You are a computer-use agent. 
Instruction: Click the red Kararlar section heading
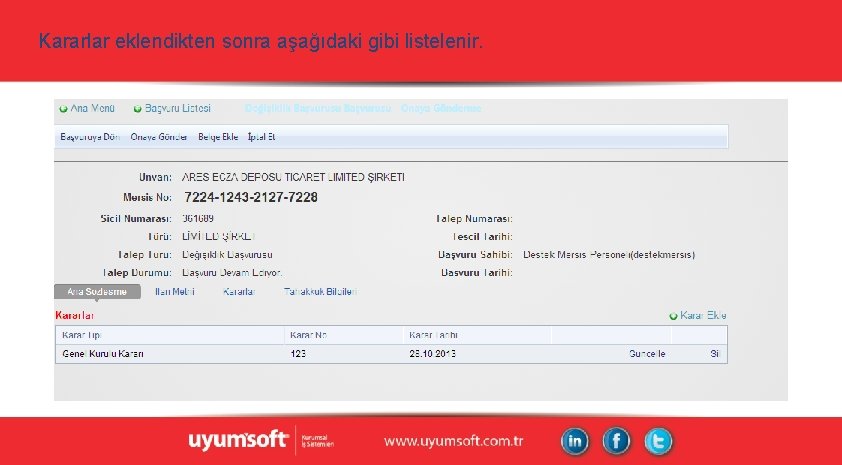click(x=75, y=315)
